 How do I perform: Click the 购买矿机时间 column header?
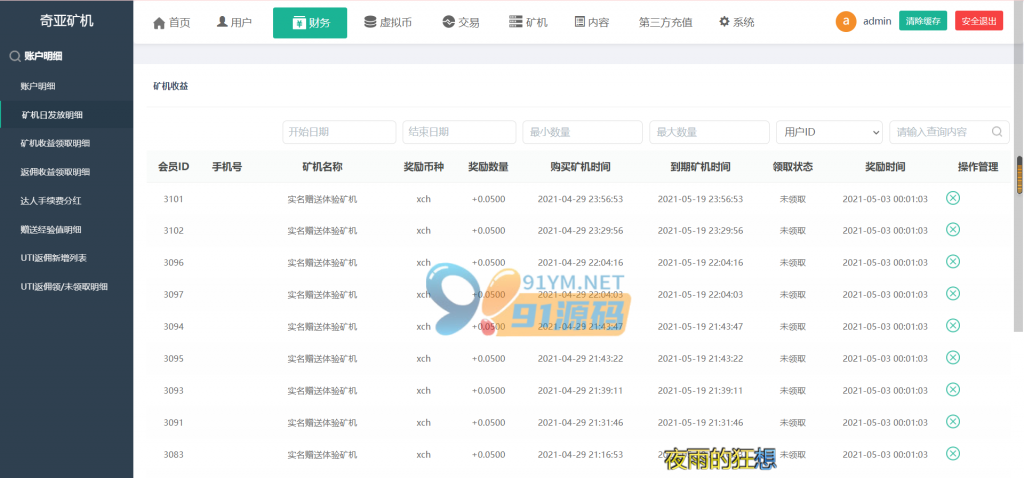click(581, 167)
